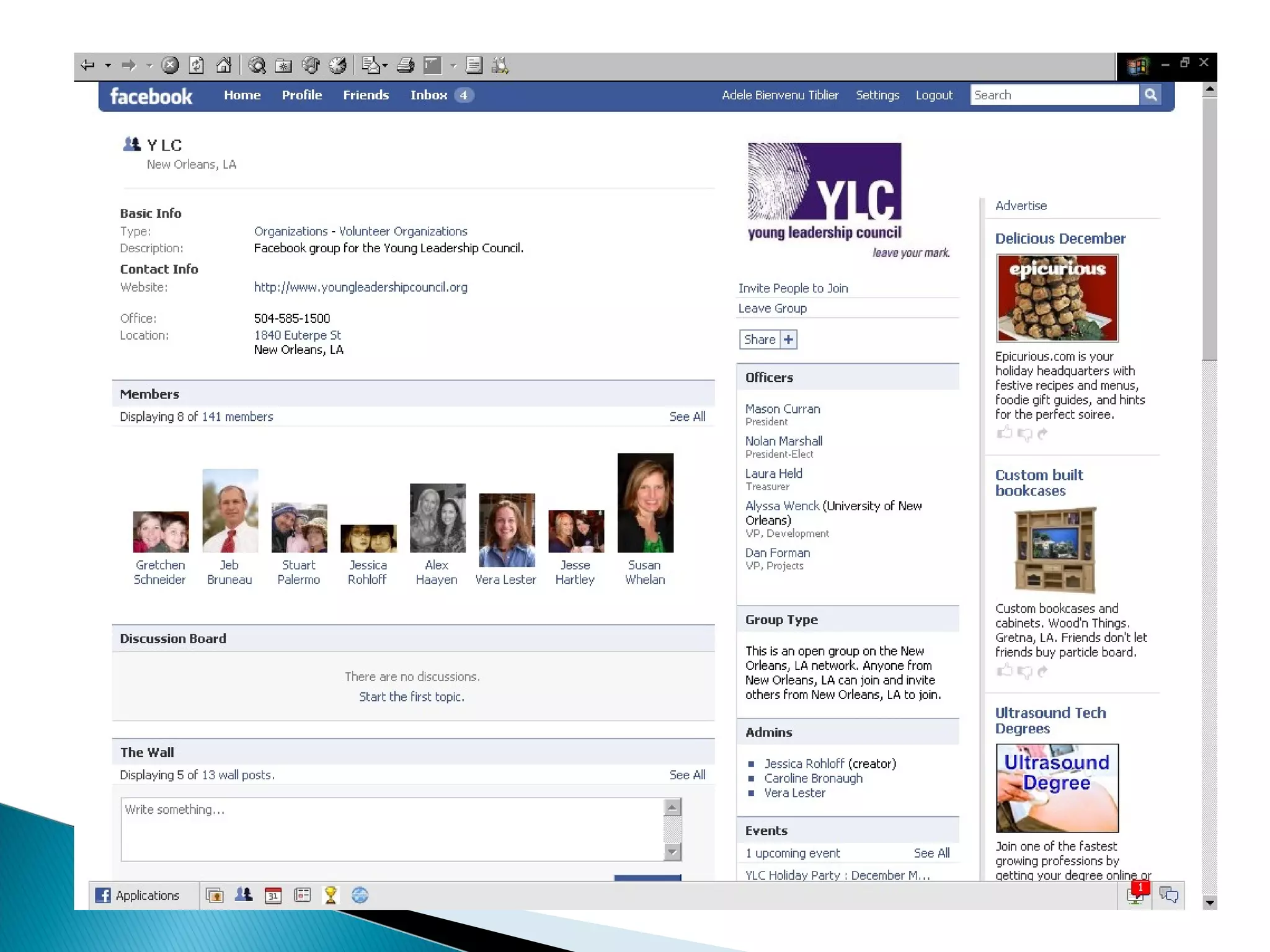1270x952 pixels.
Task: Click the Leave Group link
Action: 772,308
